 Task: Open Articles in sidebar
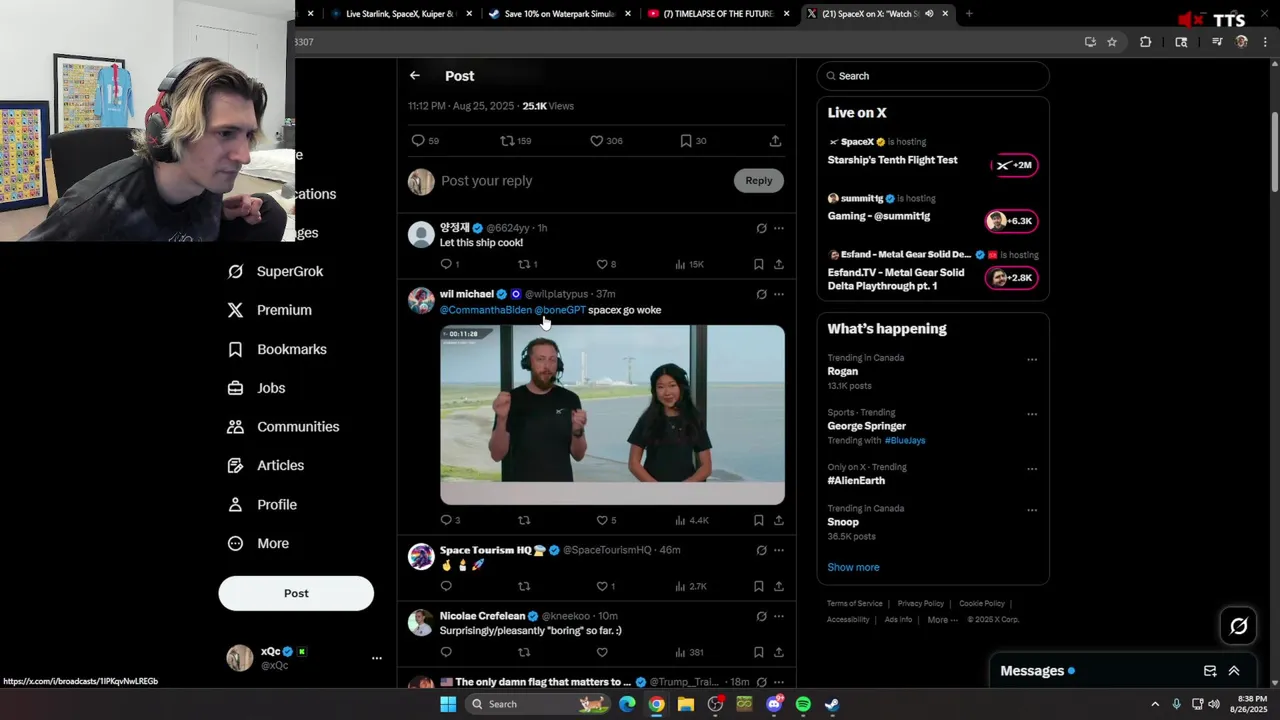266,465
